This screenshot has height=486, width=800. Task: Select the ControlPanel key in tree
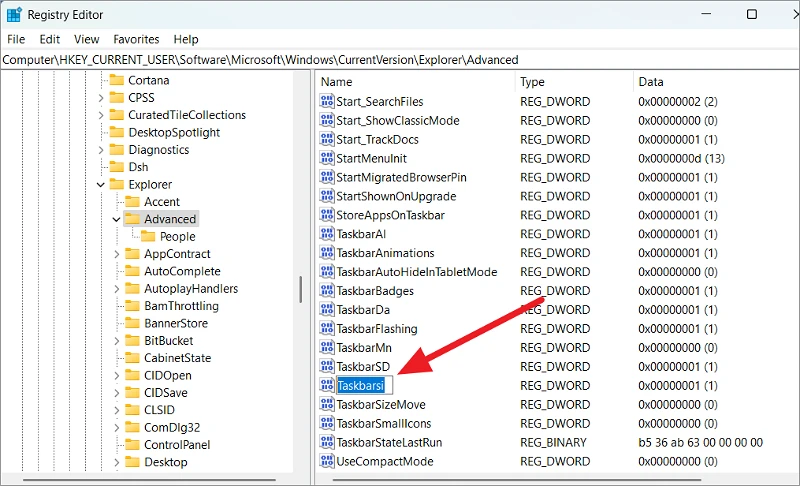[176, 445]
